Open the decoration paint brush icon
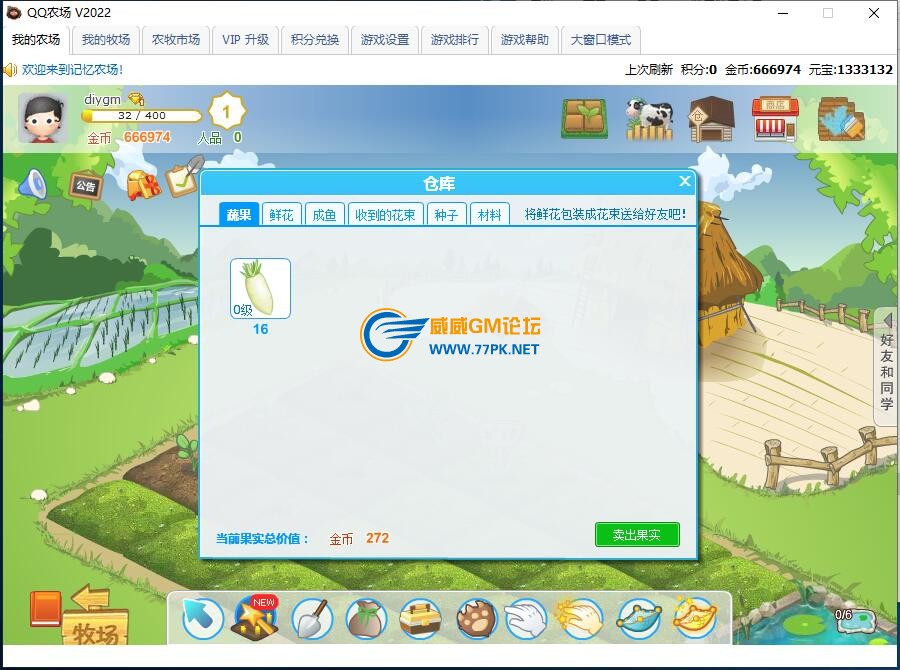Viewport: 900px width, 670px height. [840, 119]
